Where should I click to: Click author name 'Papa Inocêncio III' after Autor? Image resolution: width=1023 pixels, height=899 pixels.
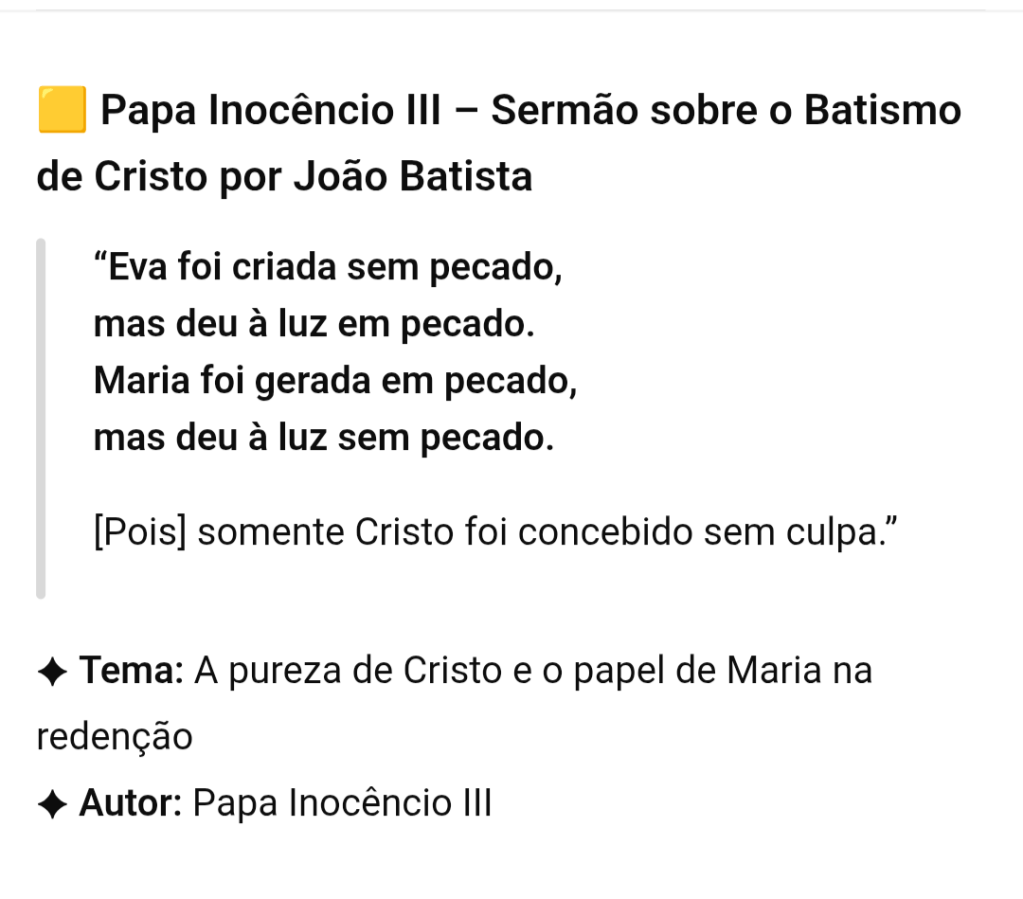342,802
